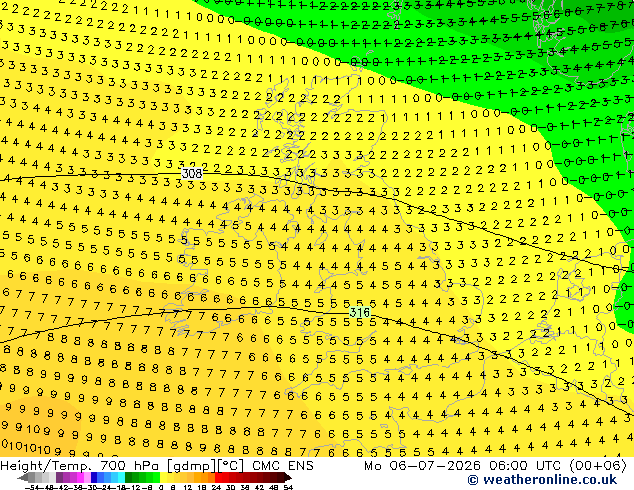Click the grey left arrow of the color scale
The width and height of the screenshot is (634, 490).
pos(23,478)
